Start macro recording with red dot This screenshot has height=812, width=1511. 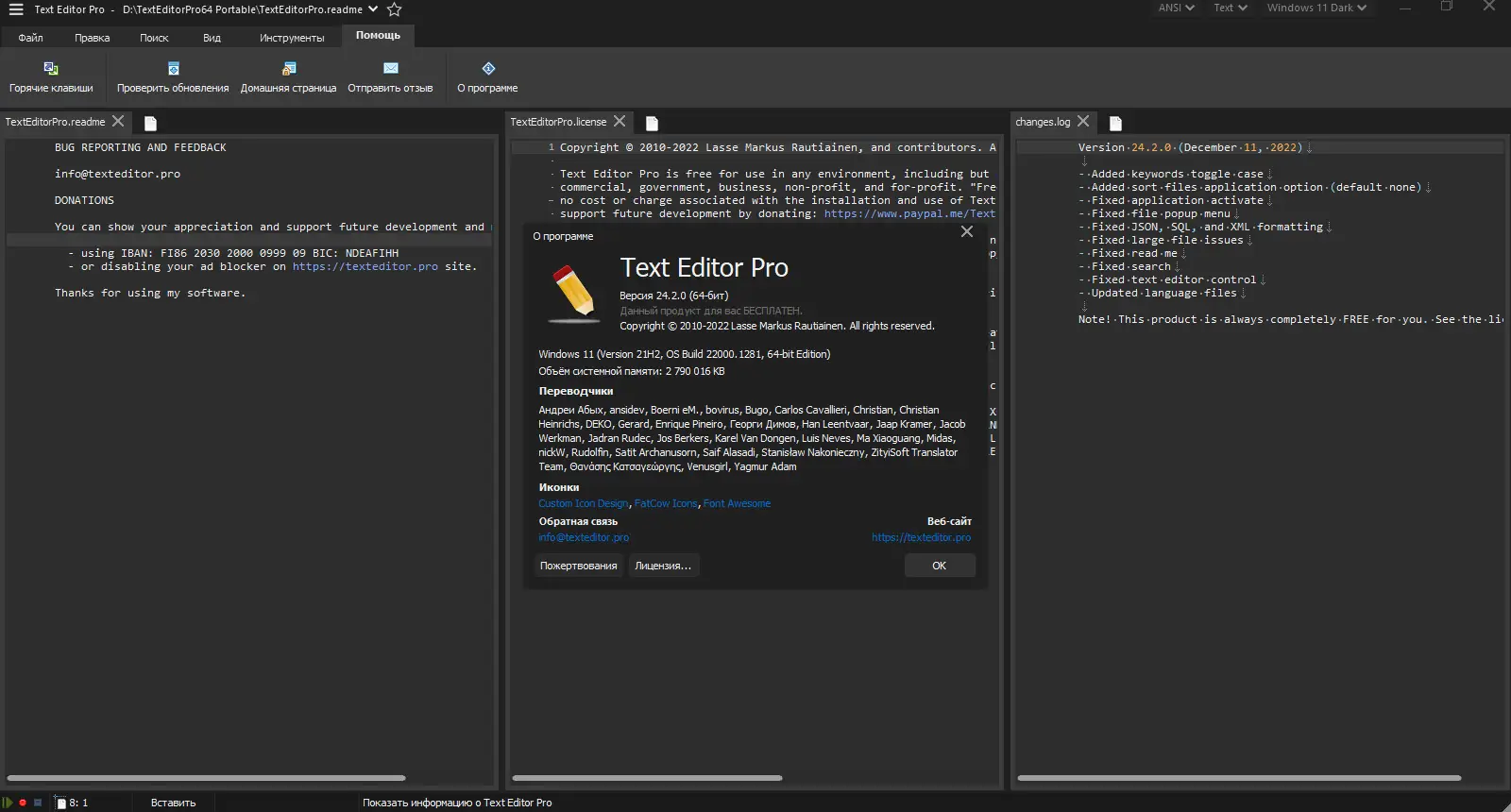[23, 803]
